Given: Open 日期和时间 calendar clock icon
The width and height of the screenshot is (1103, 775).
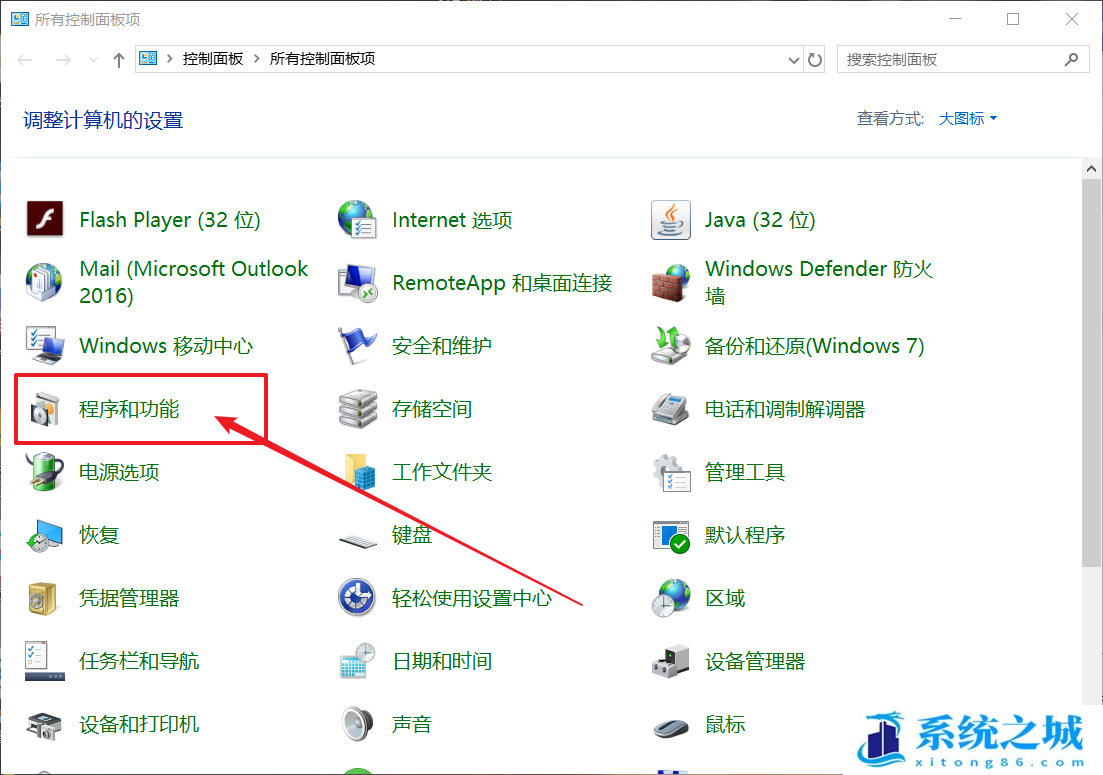Looking at the screenshot, I should 357,660.
